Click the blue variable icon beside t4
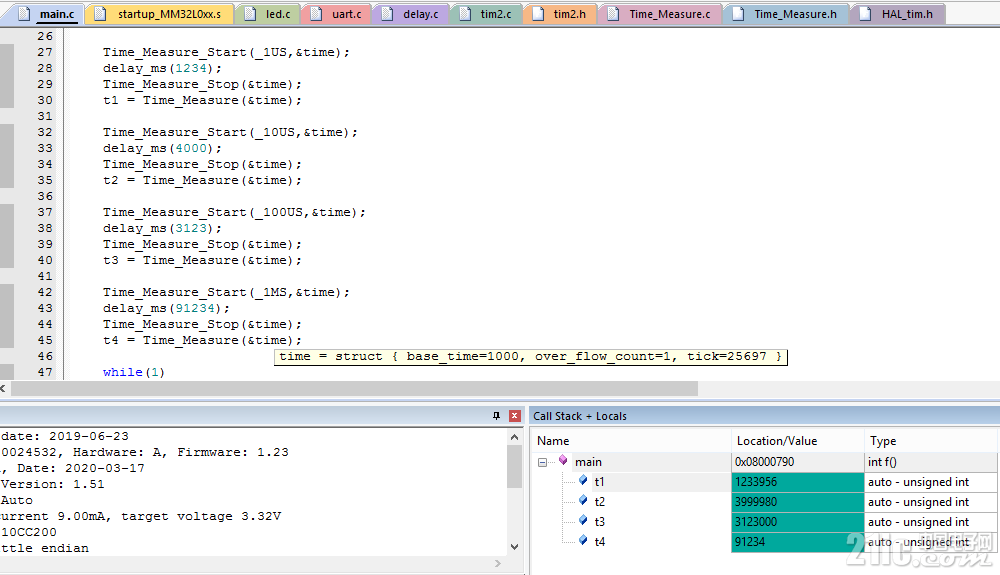The height and width of the screenshot is (575, 1000). pyautogui.click(x=583, y=540)
